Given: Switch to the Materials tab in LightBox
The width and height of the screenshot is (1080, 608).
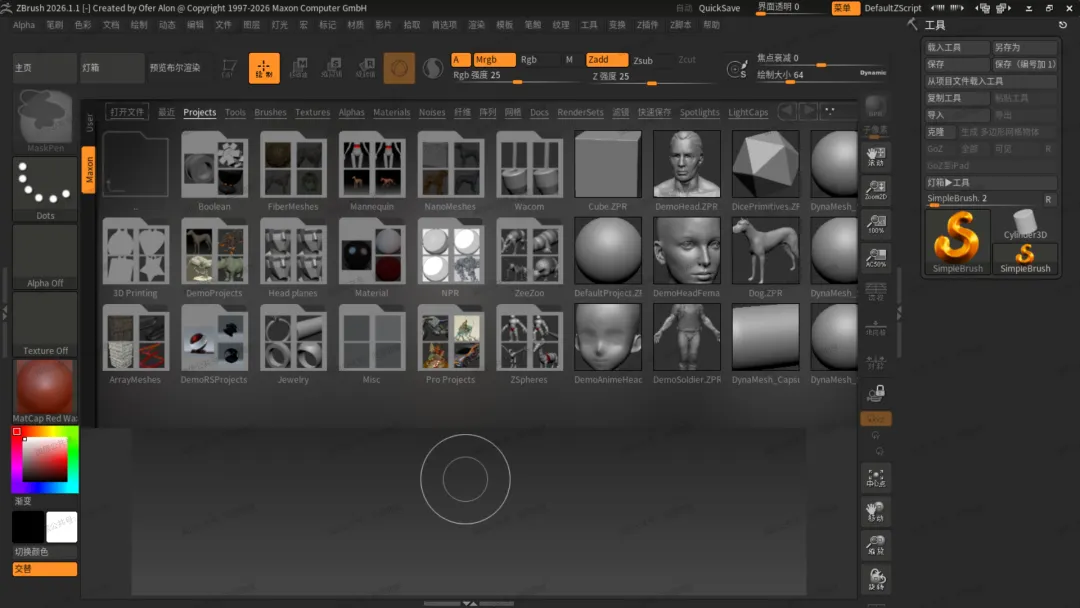Looking at the screenshot, I should [x=391, y=112].
